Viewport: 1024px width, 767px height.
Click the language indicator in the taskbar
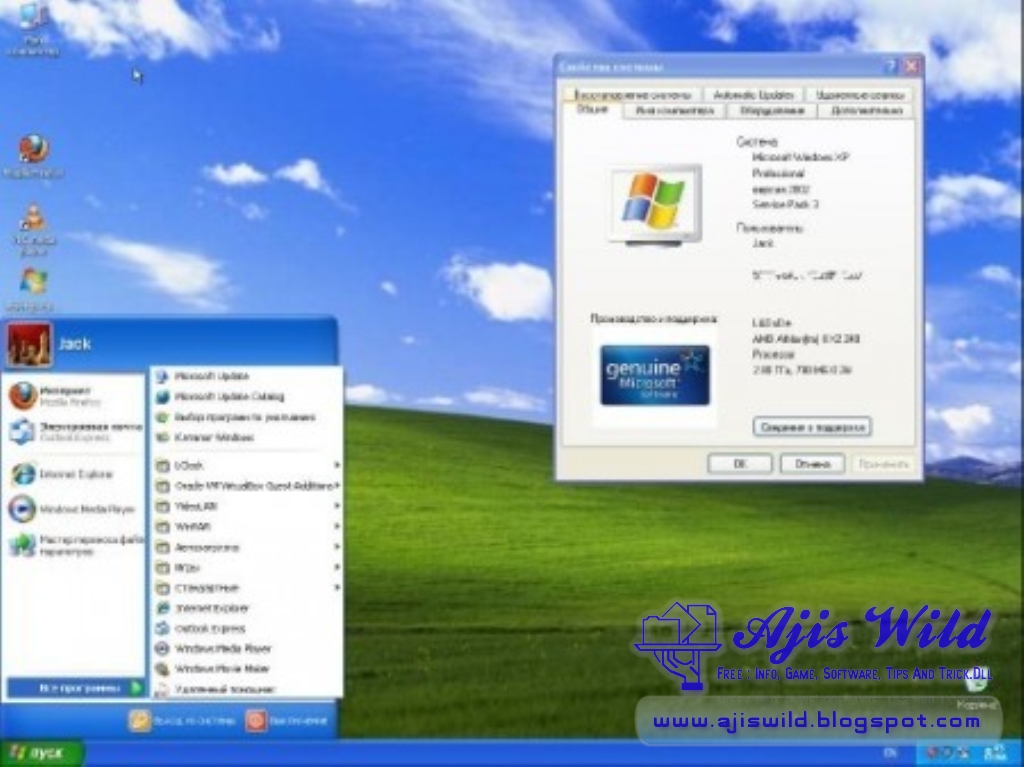pos(889,753)
